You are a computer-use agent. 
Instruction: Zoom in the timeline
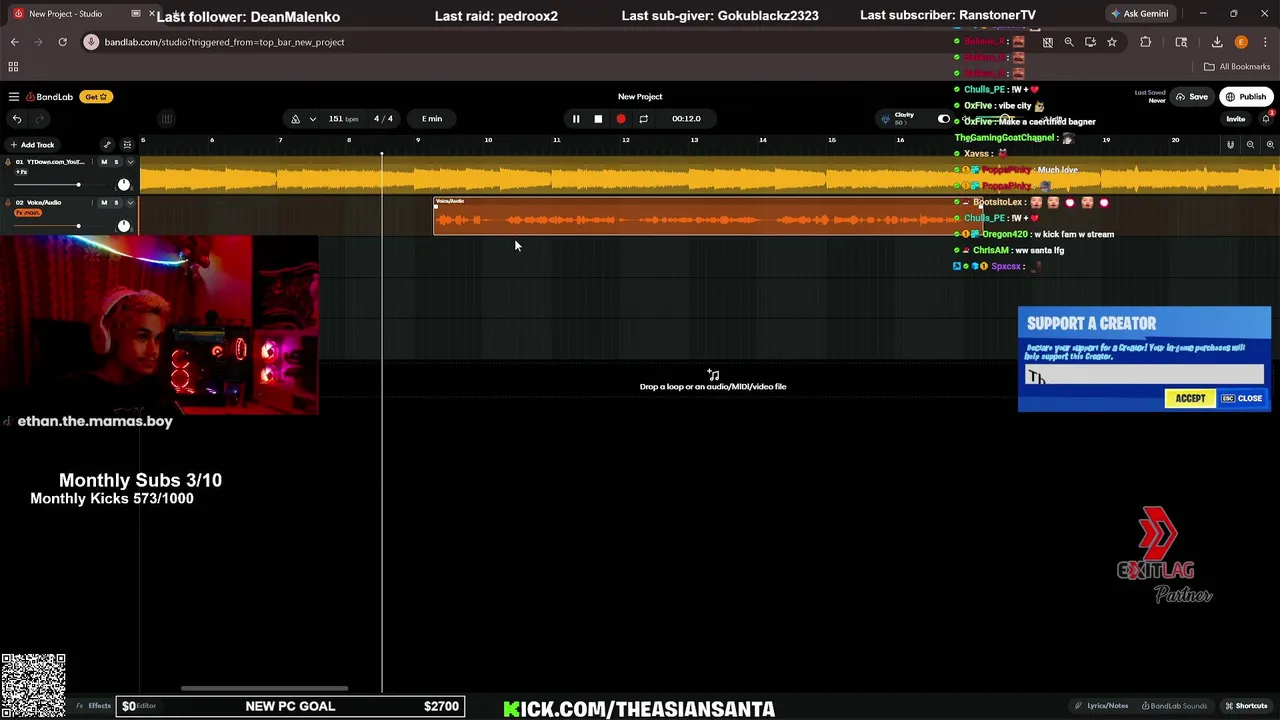(1270, 145)
